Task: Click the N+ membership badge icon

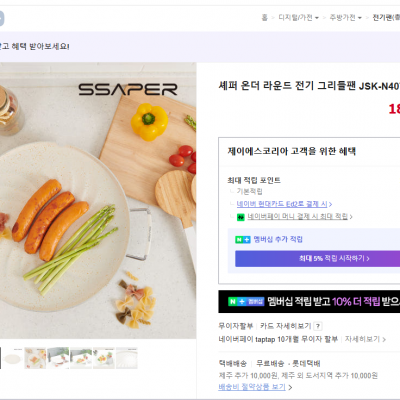Action: tap(243, 239)
